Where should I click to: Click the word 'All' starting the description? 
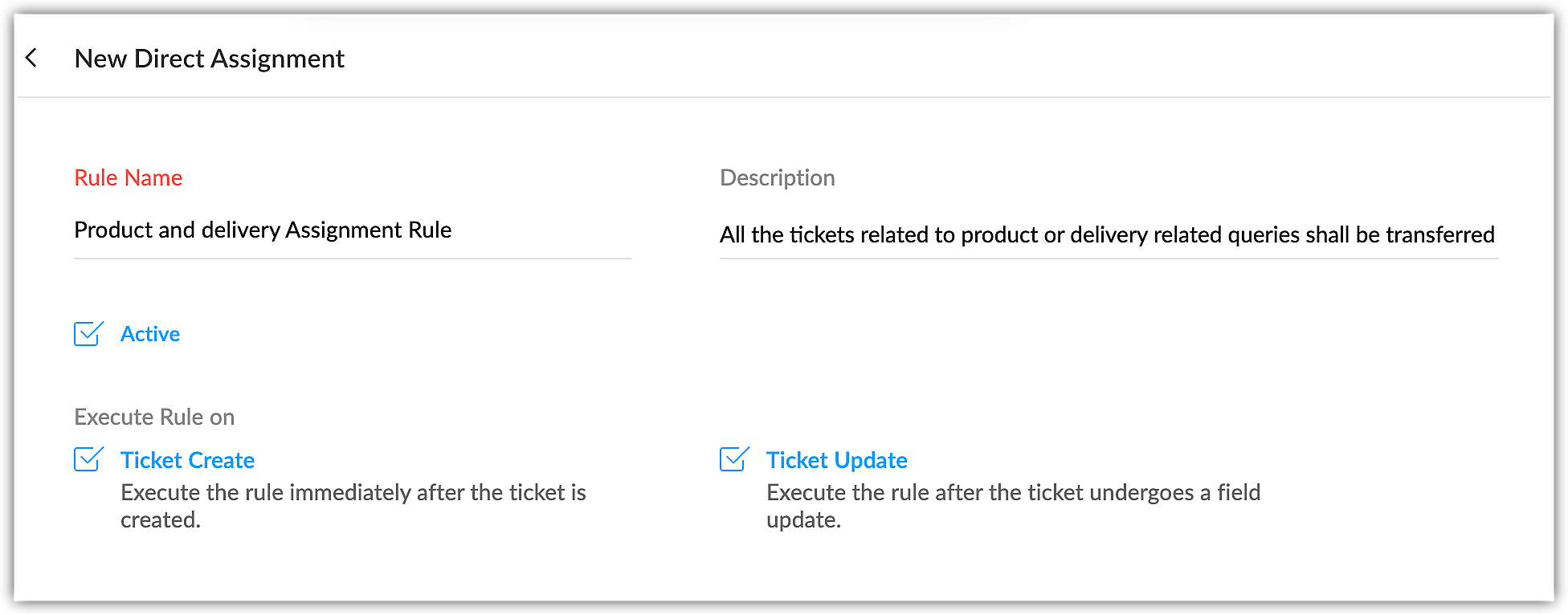tap(732, 235)
